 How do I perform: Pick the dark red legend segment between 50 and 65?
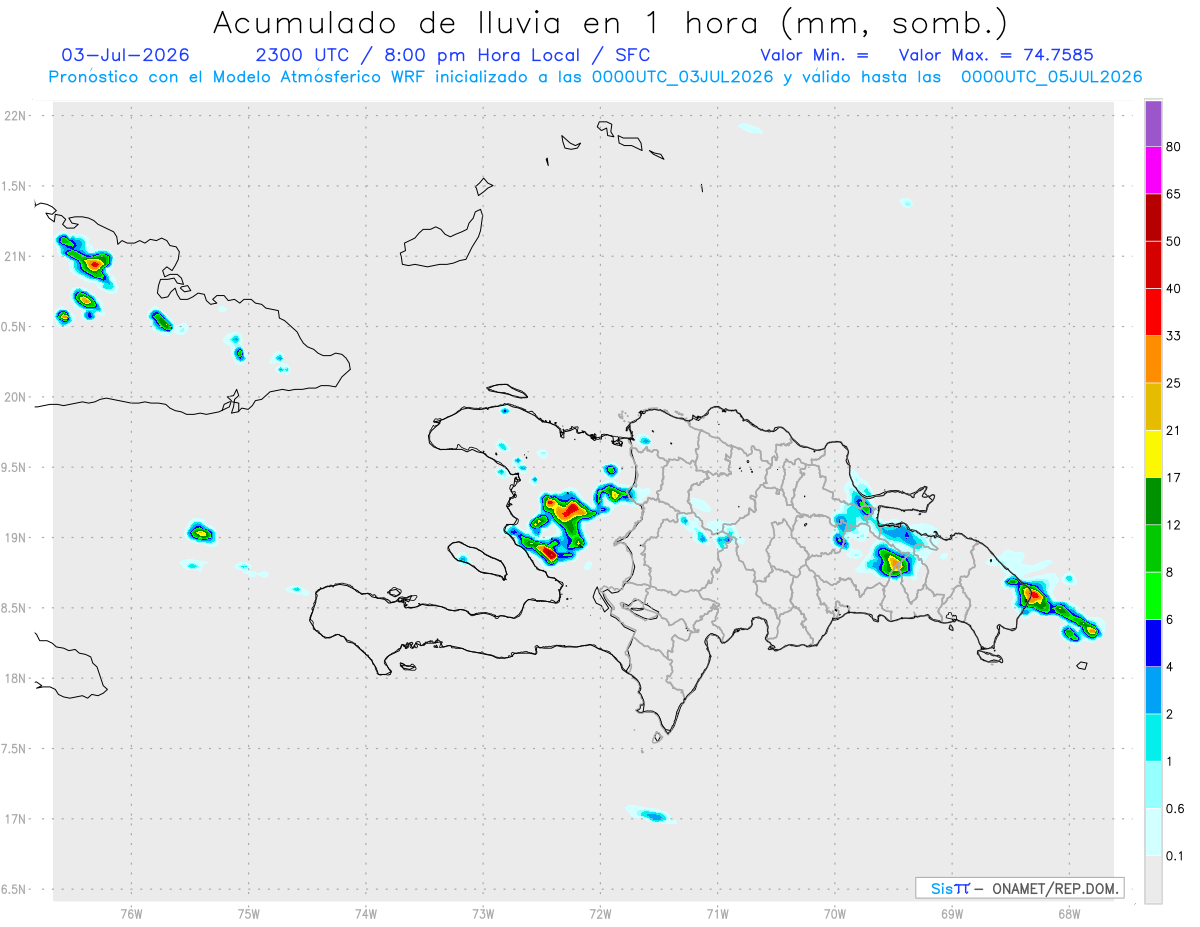pyautogui.click(x=1153, y=218)
